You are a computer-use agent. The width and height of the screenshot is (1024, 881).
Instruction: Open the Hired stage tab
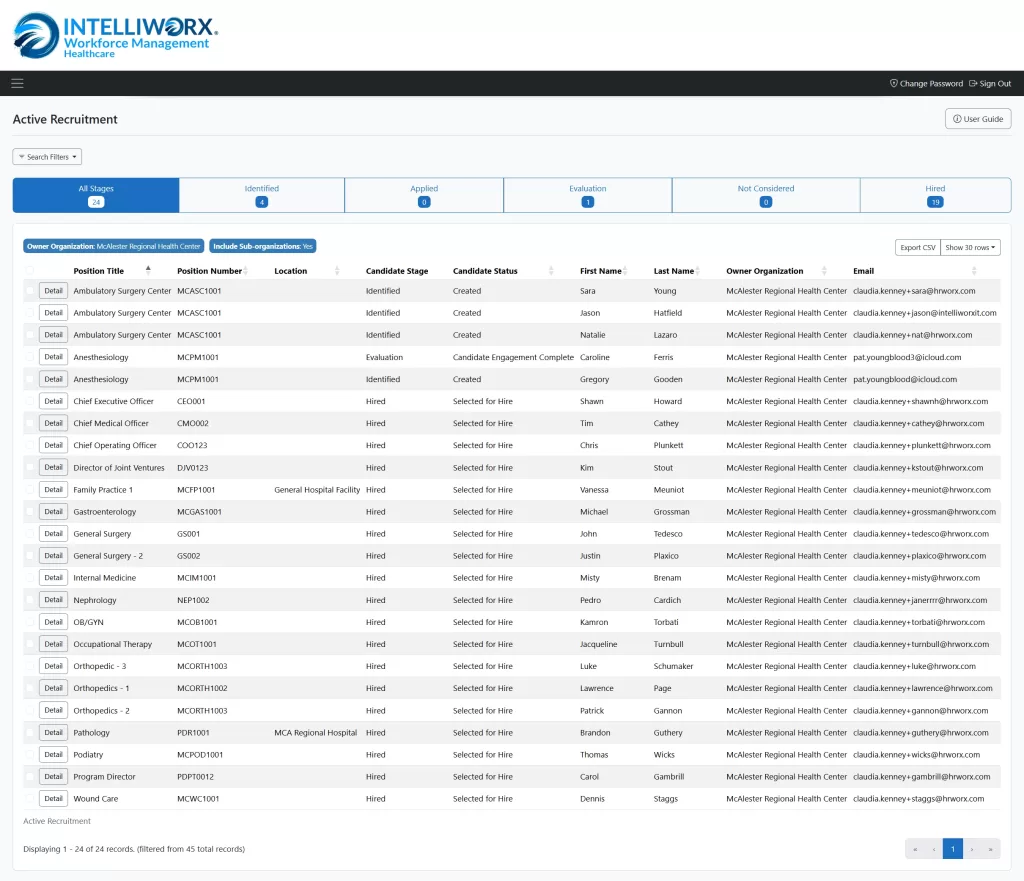pos(935,194)
